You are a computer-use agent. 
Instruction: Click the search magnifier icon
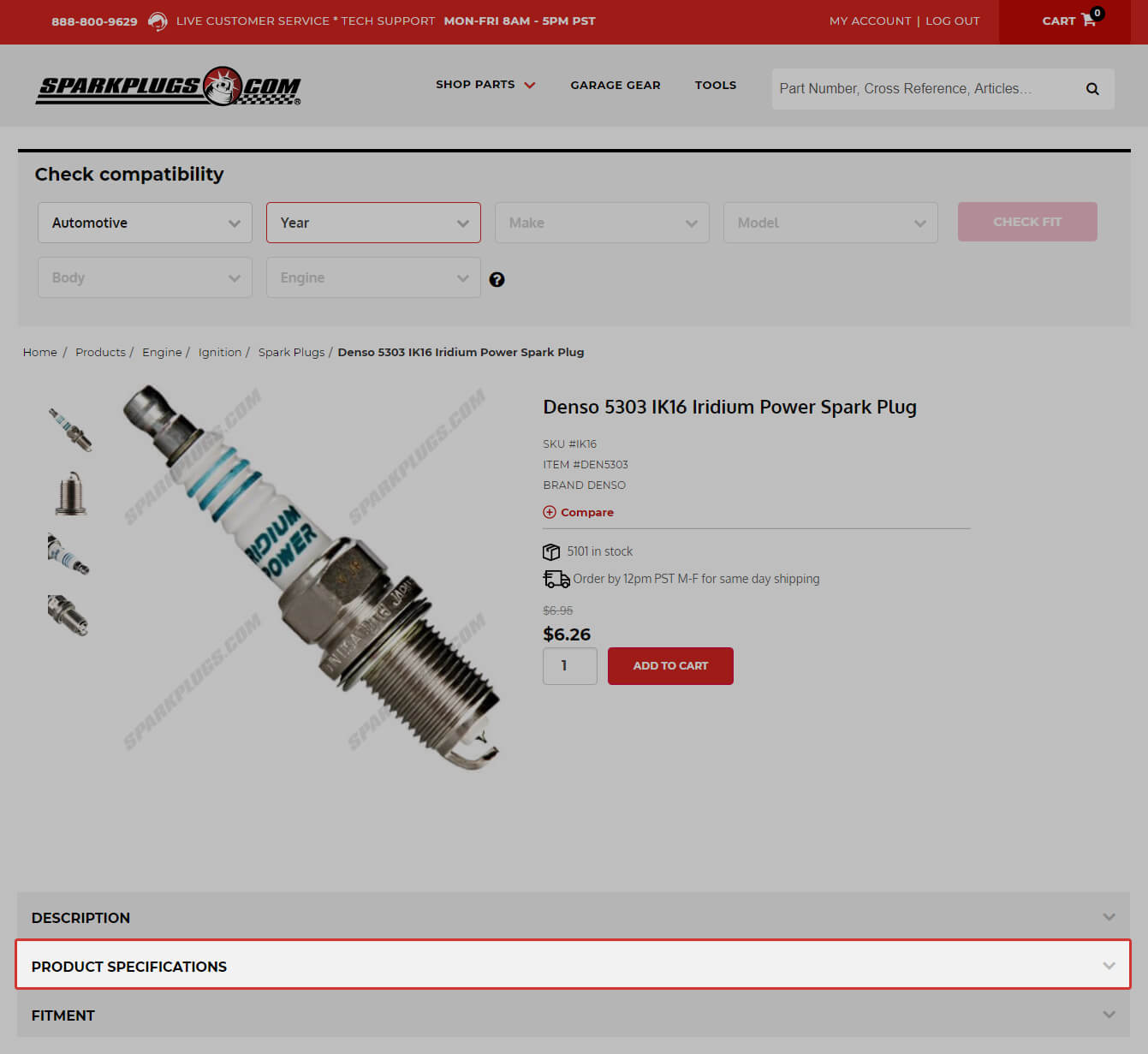[x=1092, y=89]
